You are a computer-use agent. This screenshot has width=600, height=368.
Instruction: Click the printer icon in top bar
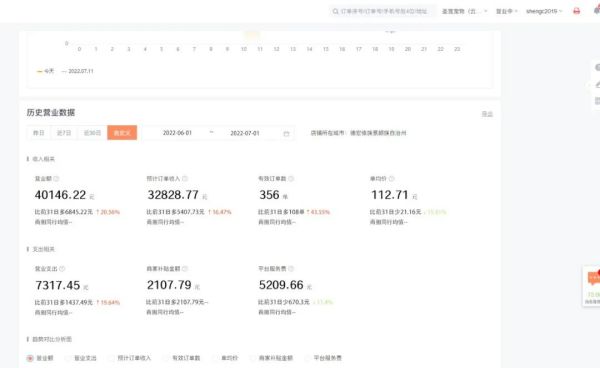(x=576, y=11)
